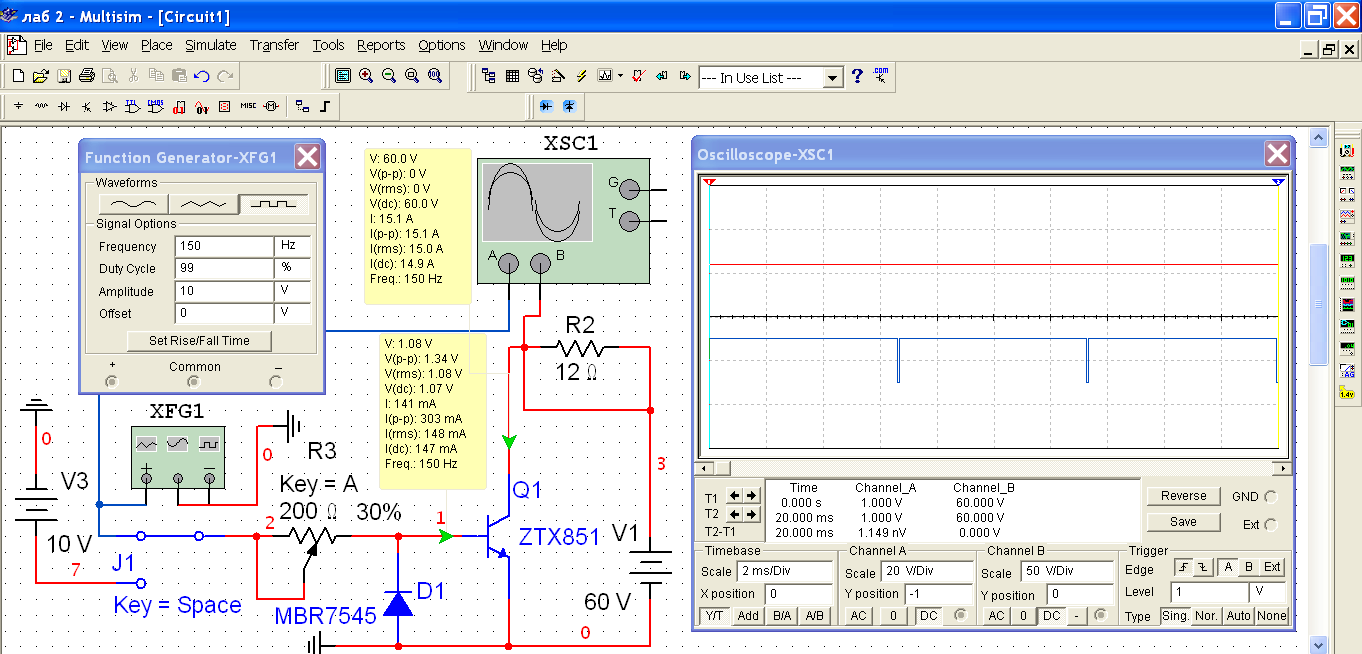Zoom out of the schematic
1362x654 pixels.
point(389,76)
